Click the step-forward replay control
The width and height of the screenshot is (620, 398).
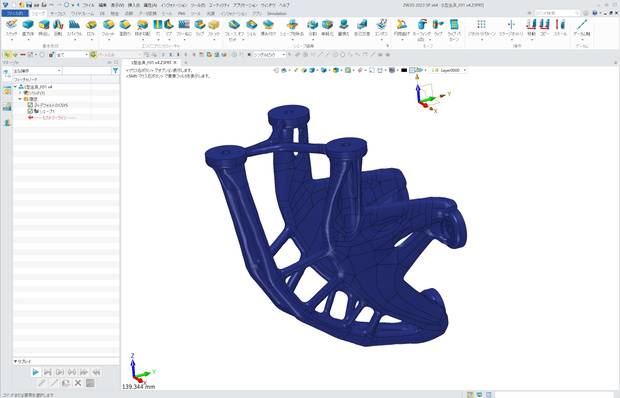click(x=47, y=372)
